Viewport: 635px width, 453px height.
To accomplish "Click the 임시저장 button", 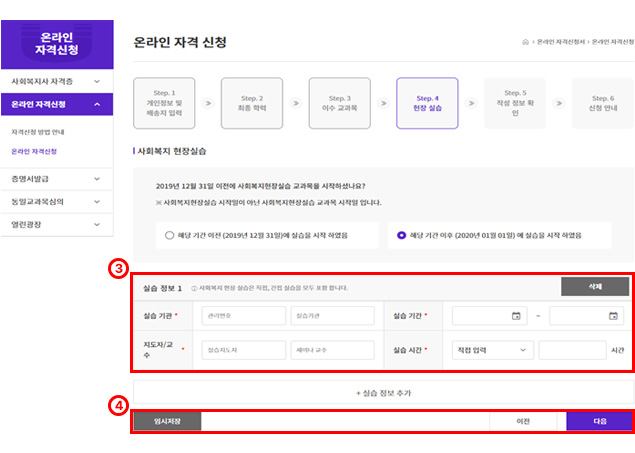I will pos(167,421).
